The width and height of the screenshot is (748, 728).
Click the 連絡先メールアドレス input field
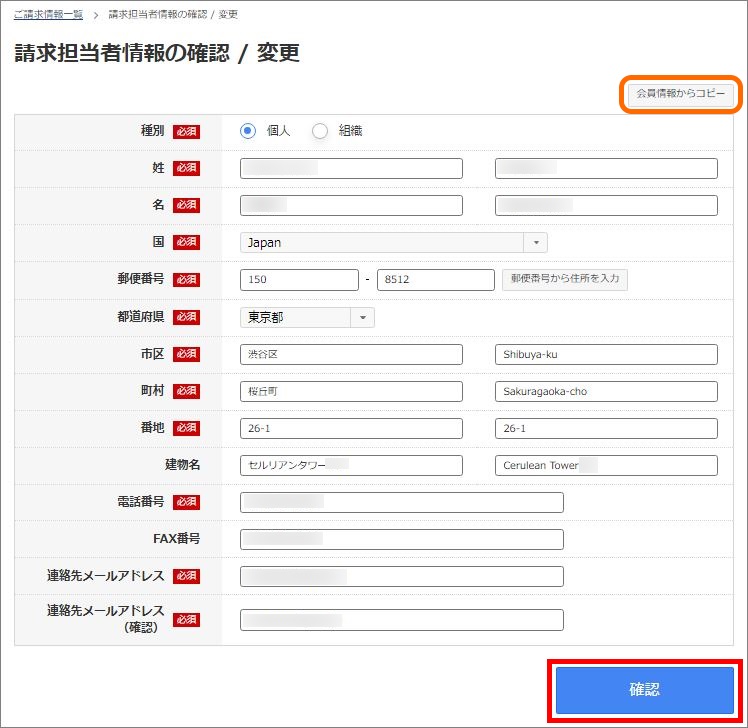[402, 576]
